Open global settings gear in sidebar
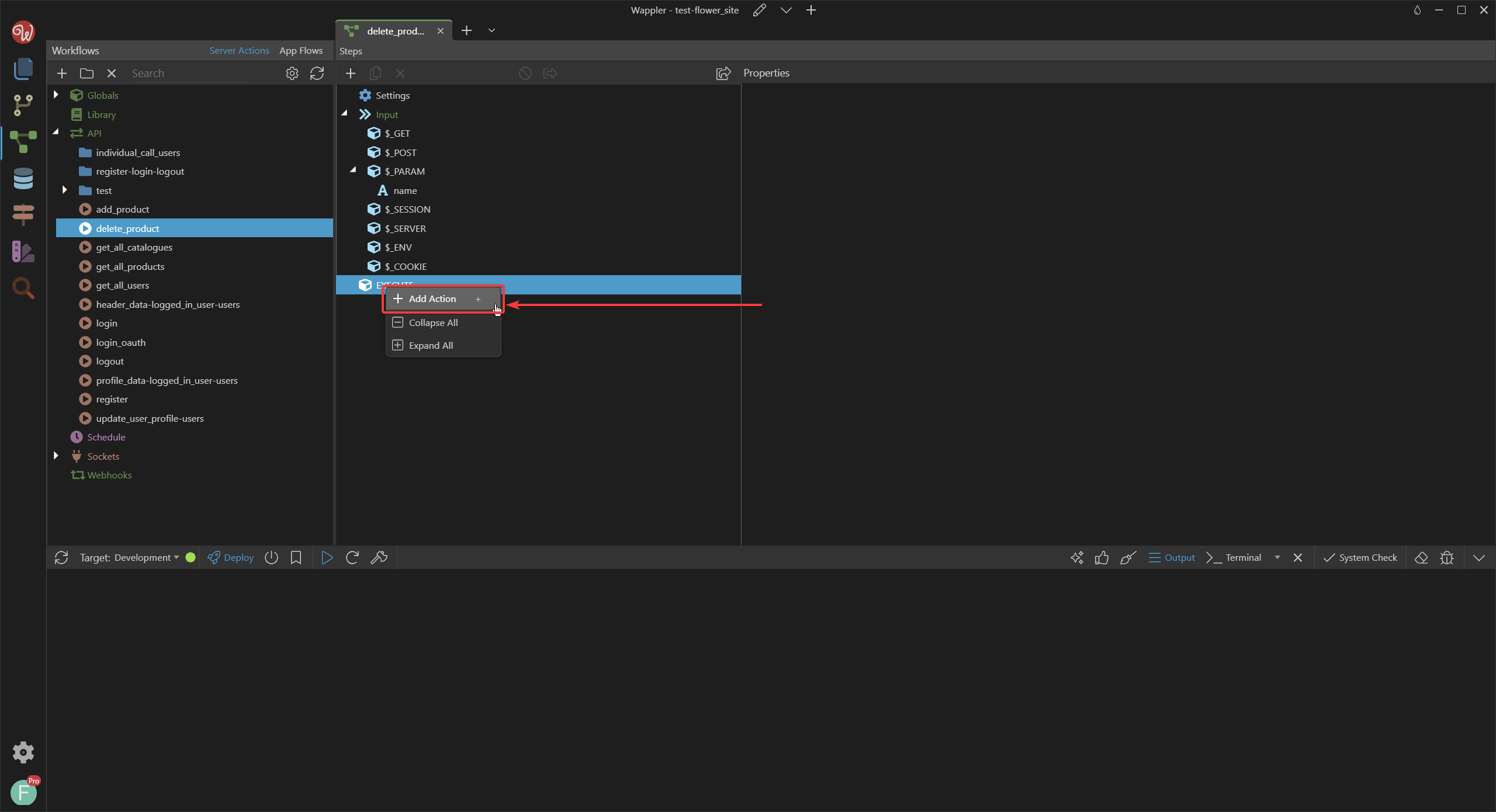 pos(23,752)
